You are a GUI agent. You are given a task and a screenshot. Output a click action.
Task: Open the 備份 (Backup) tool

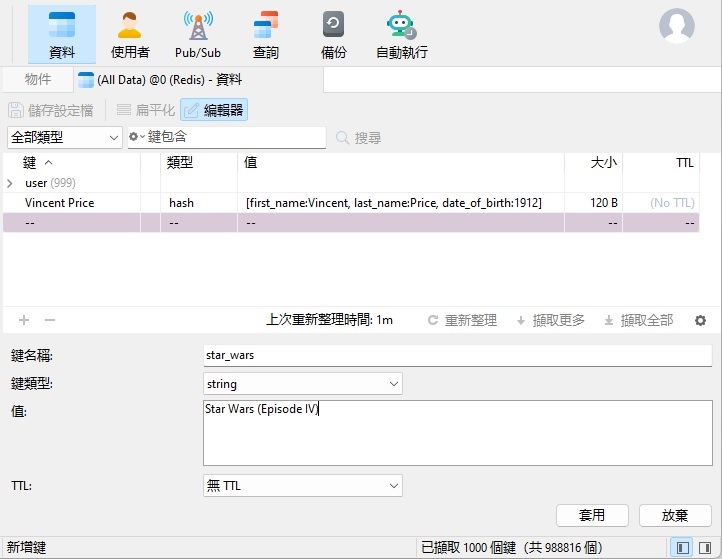pyautogui.click(x=333, y=35)
